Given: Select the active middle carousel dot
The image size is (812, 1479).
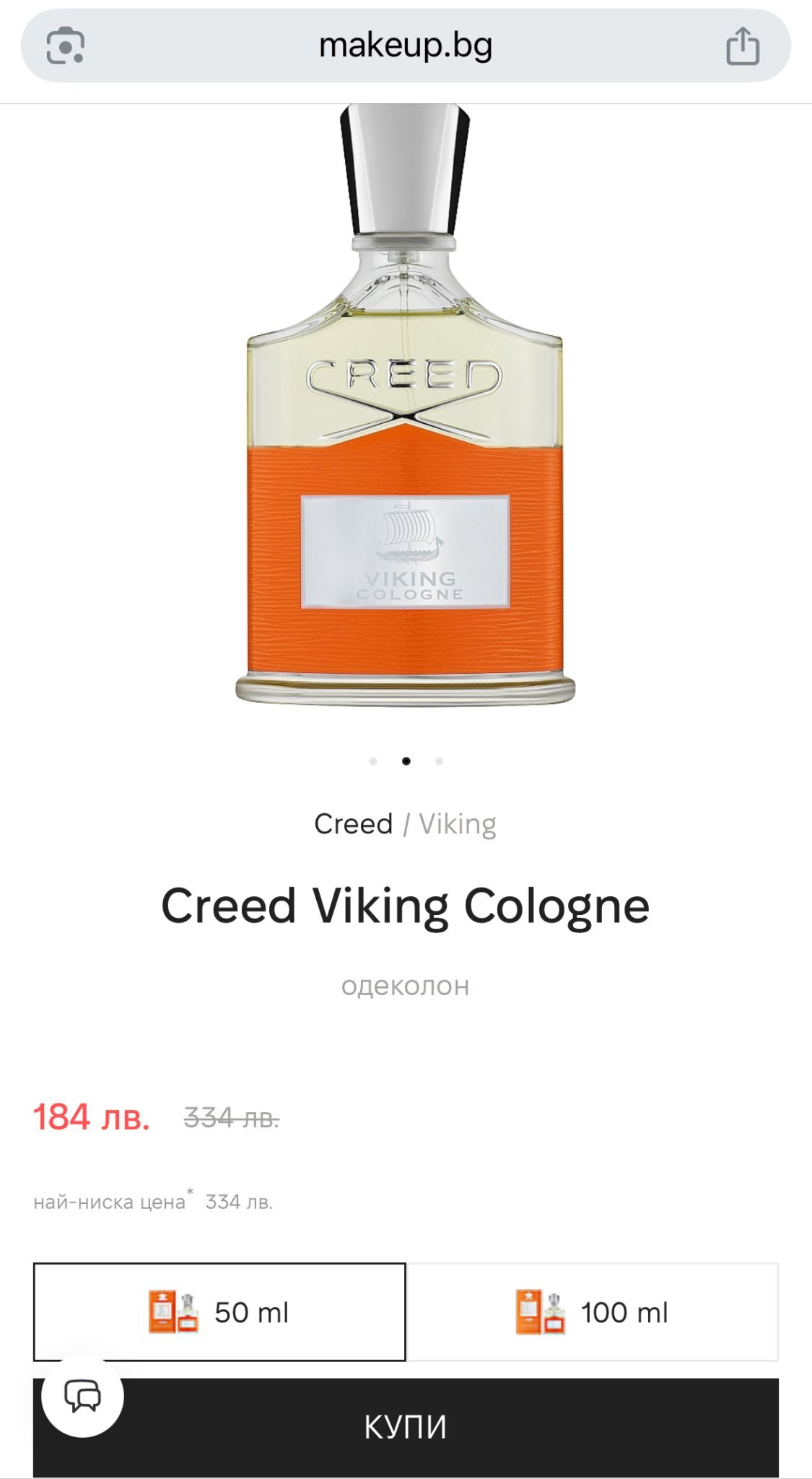Looking at the screenshot, I should (406, 761).
